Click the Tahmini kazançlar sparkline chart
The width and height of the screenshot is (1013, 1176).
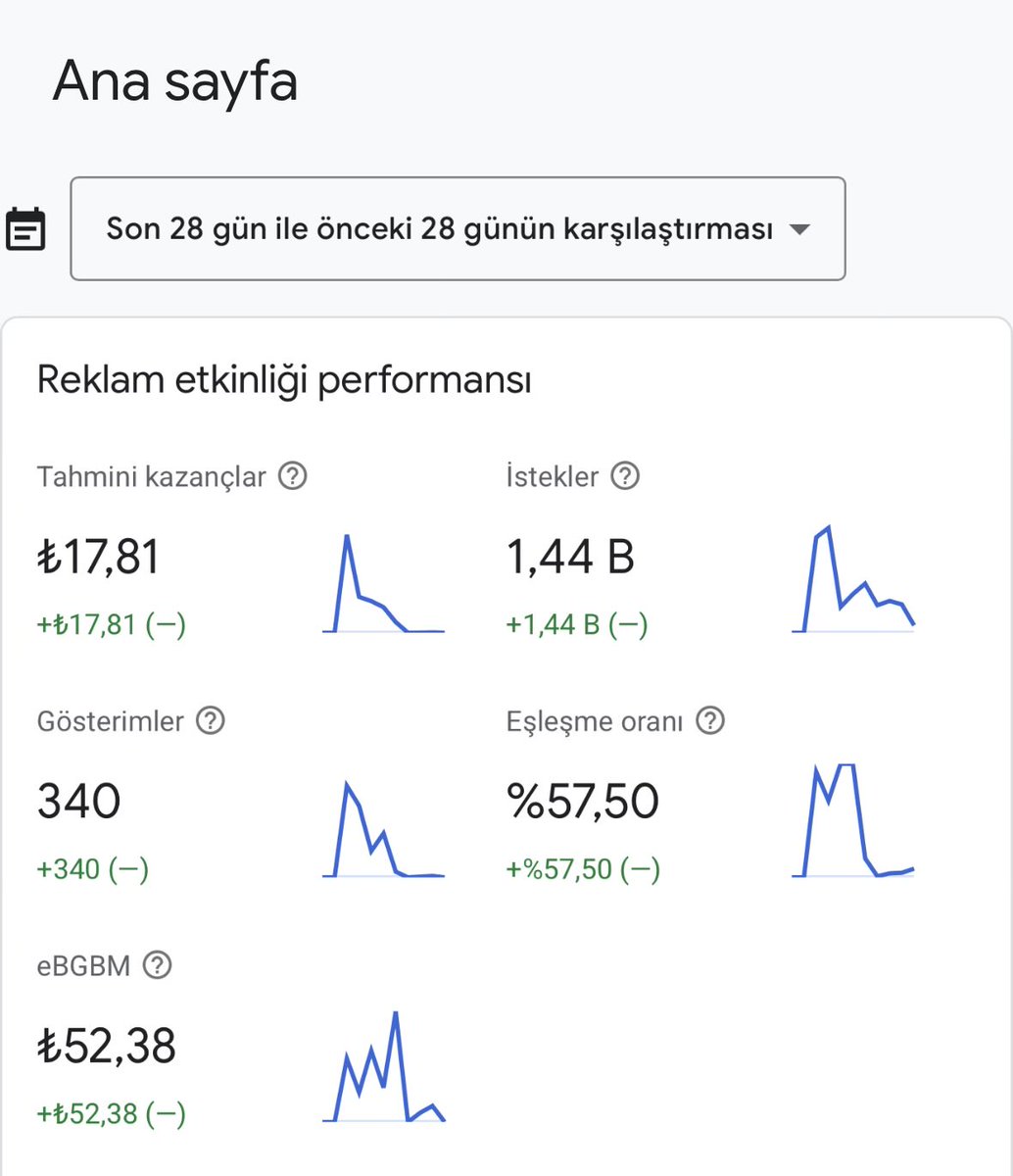(383, 583)
